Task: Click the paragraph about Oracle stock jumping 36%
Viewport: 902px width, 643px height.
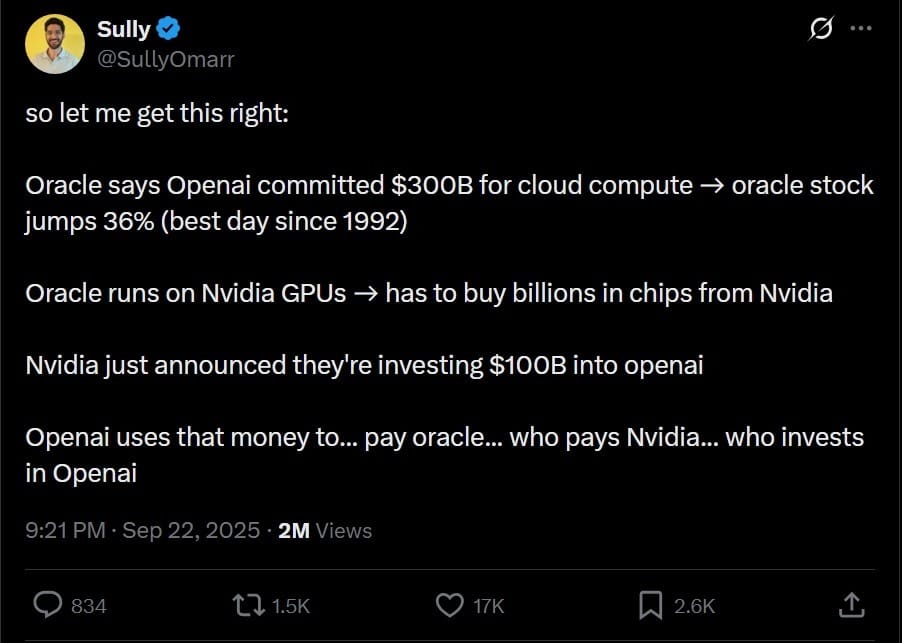Action: coord(449,202)
